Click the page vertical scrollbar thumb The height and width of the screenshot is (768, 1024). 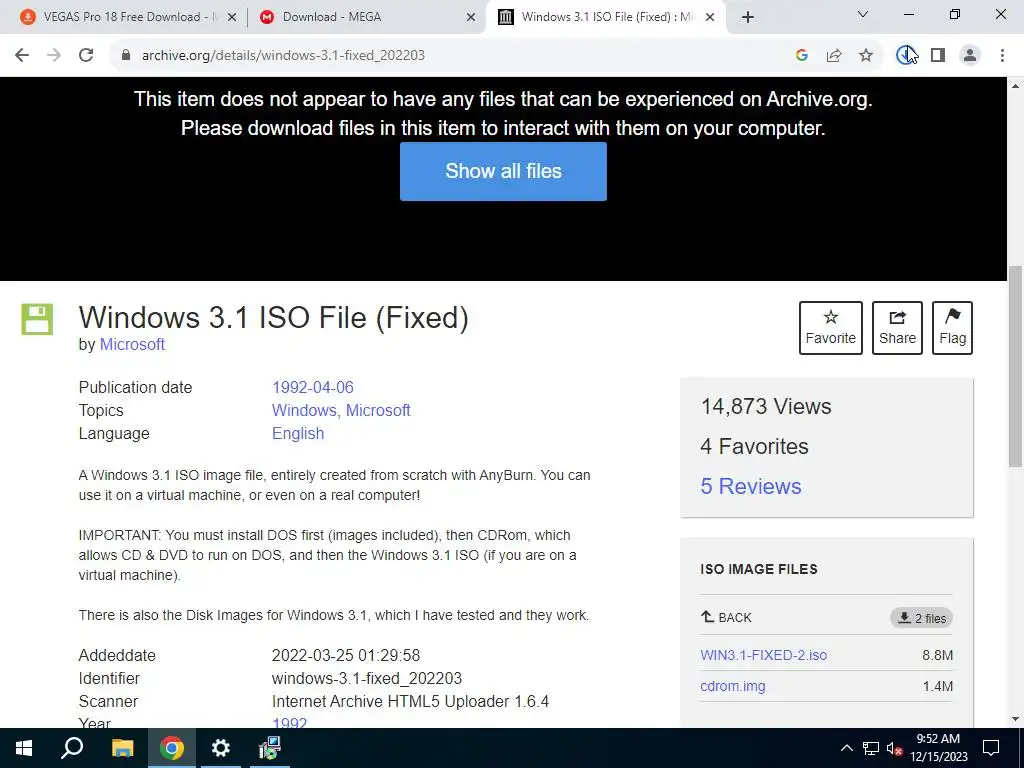(x=1016, y=366)
